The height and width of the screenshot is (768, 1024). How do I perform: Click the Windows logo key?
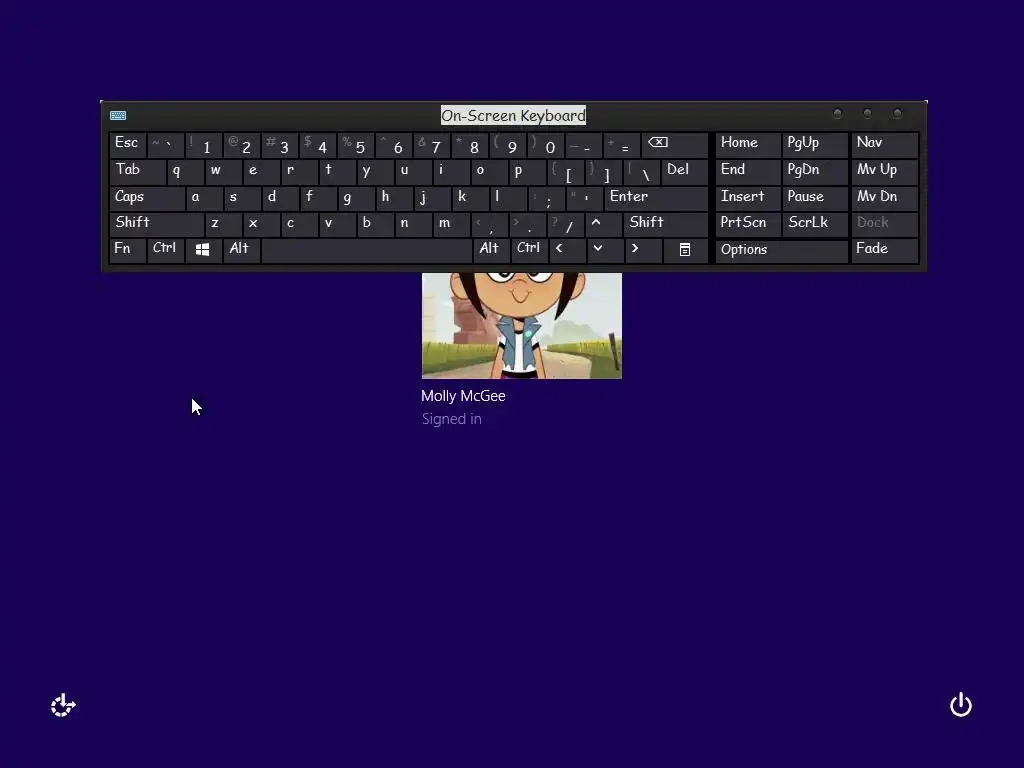point(203,249)
